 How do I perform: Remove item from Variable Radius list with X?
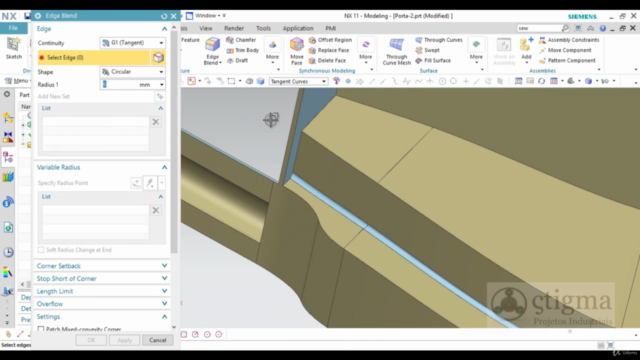click(x=156, y=210)
